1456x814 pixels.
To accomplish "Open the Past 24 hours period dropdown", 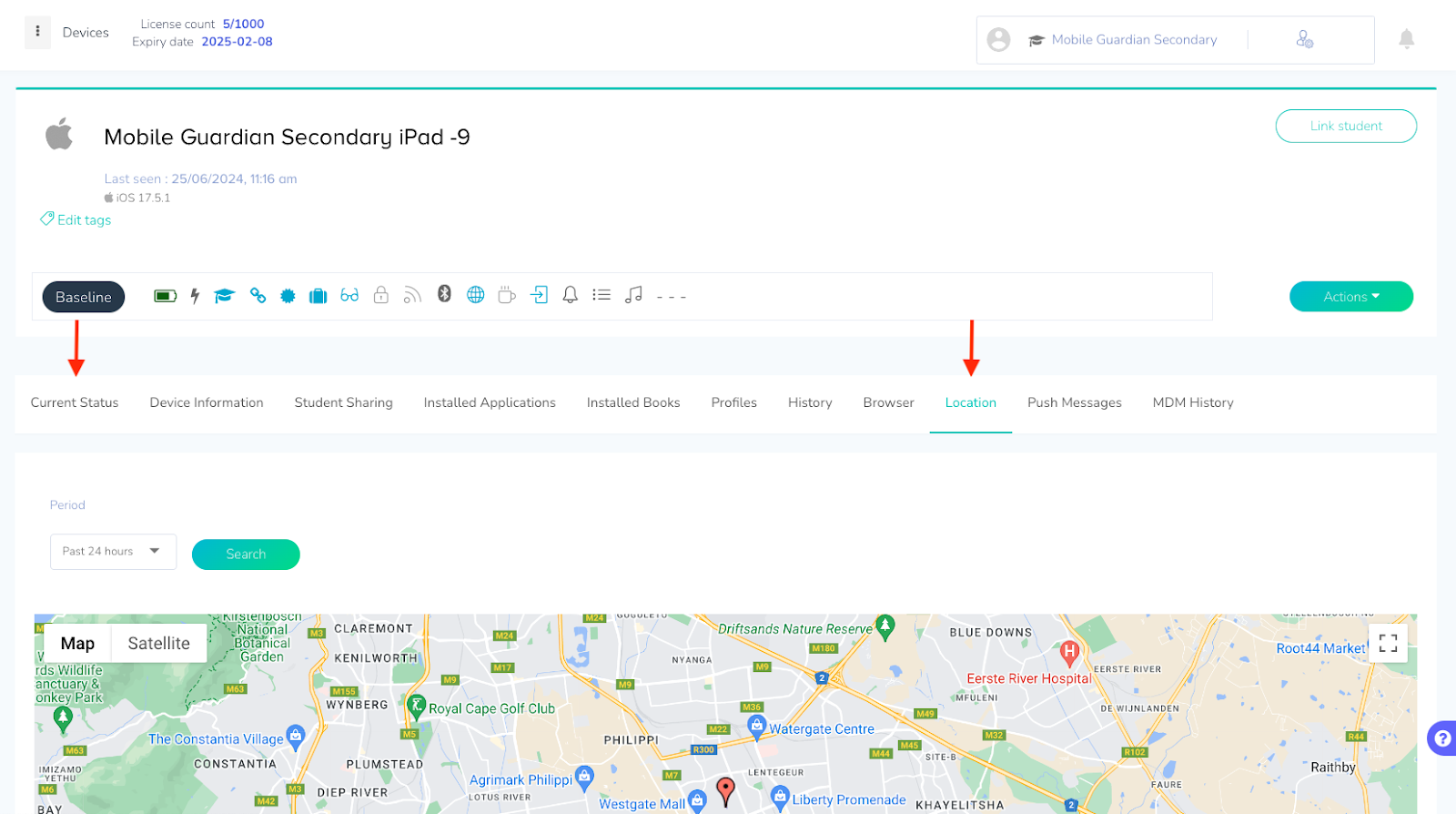I will pyautogui.click(x=113, y=552).
